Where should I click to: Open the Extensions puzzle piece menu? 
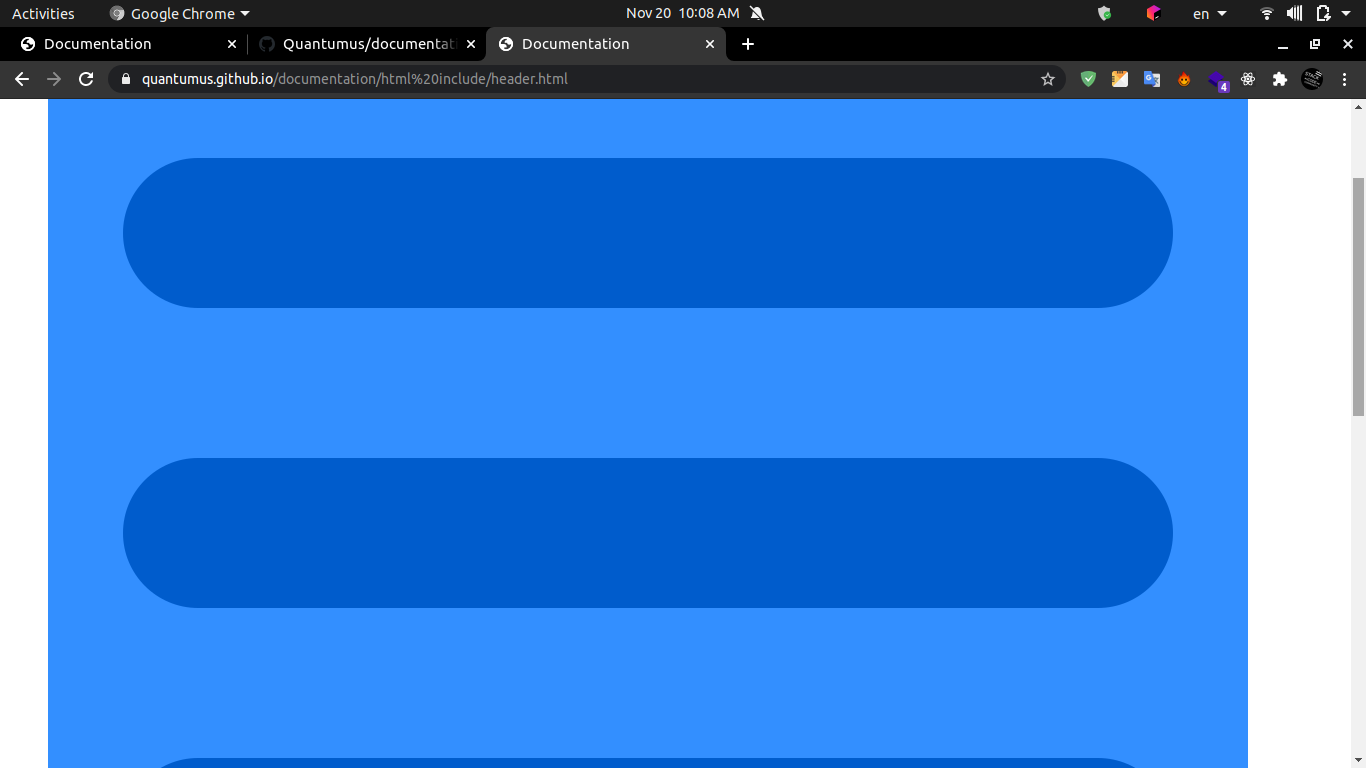point(1279,79)
